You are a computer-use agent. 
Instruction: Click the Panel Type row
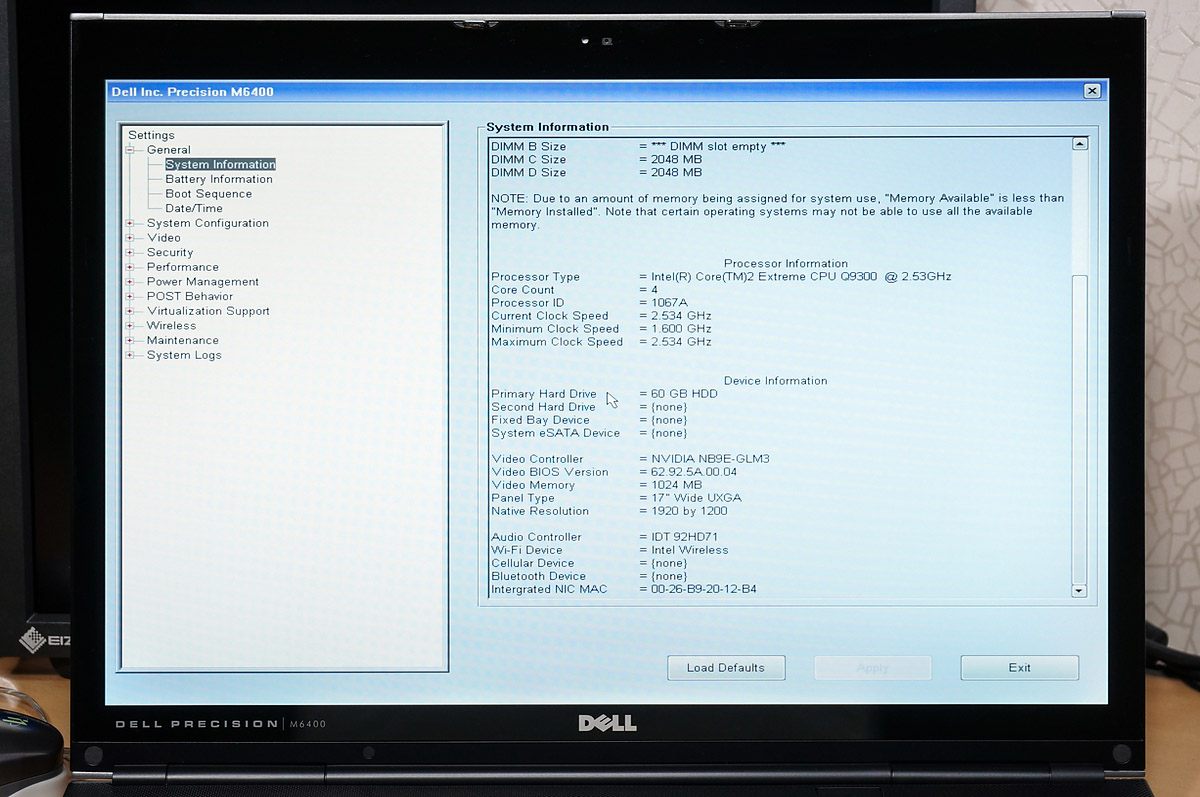[x=617, y=498]
